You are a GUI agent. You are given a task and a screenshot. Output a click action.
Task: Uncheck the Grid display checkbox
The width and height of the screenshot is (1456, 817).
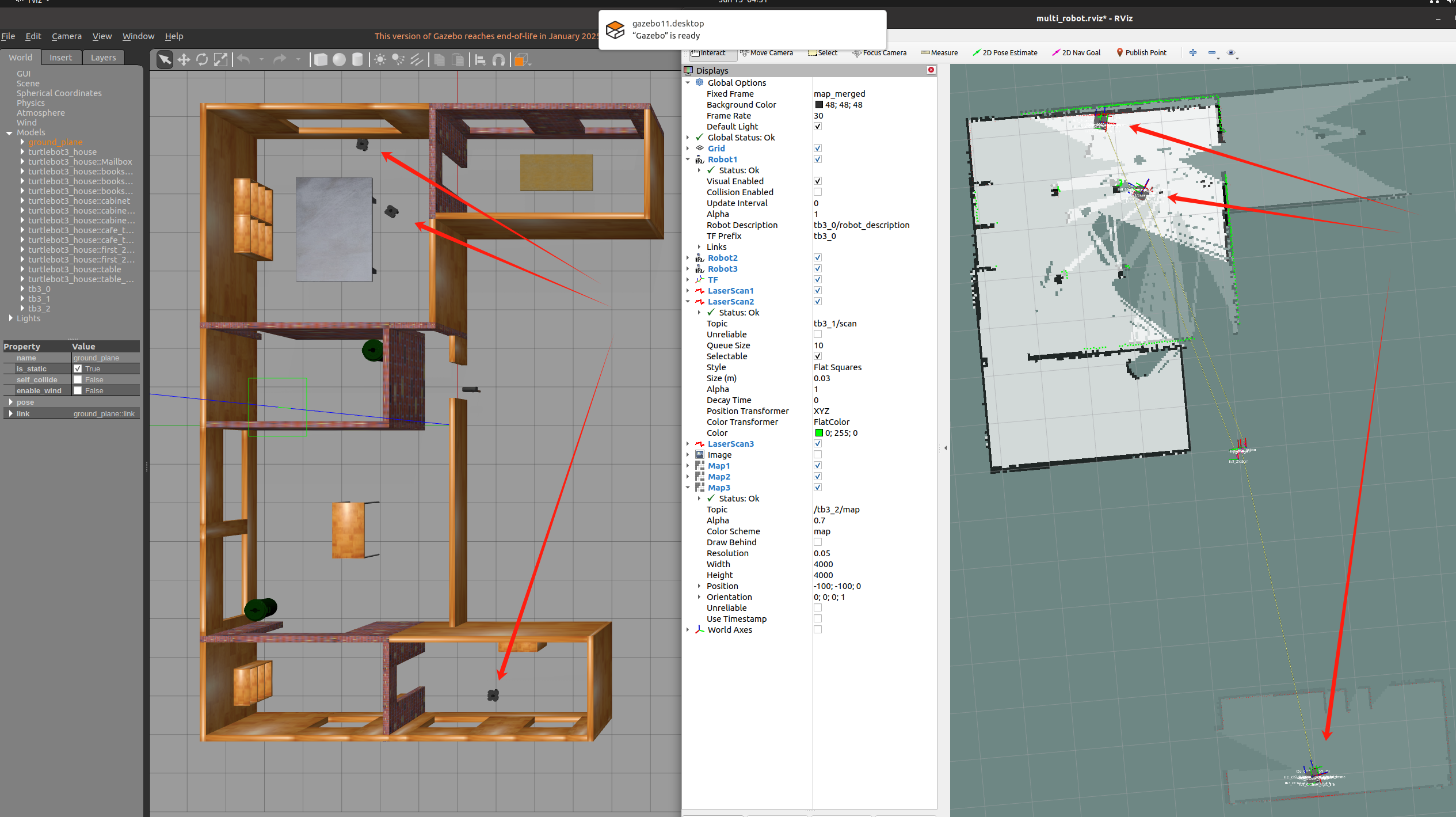[x=817, y=149]
